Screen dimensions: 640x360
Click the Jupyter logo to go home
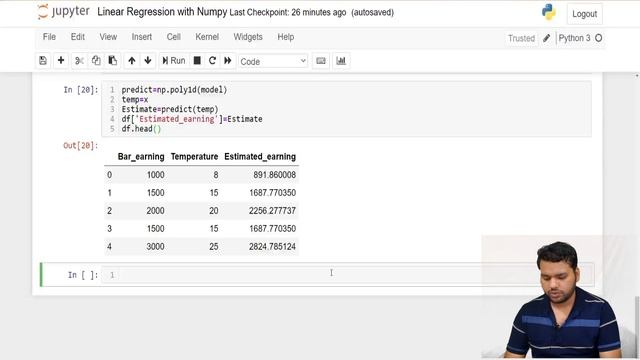(x=63, y=12)
